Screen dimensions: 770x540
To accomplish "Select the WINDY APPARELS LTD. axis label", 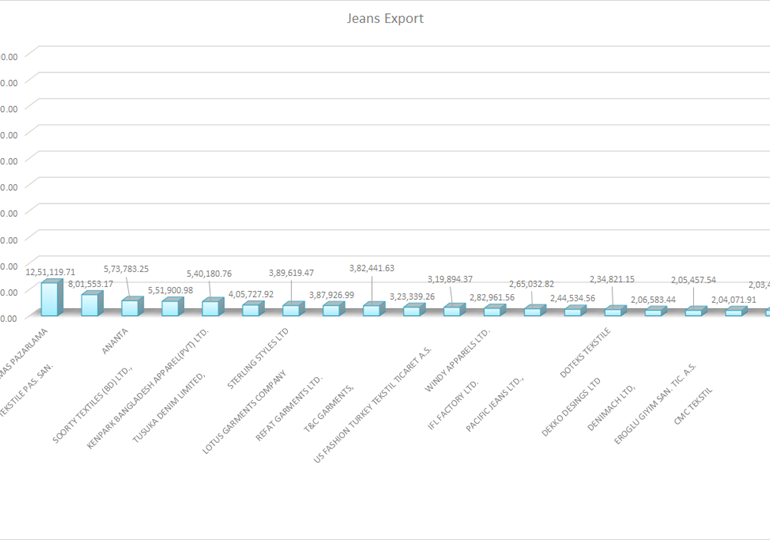I will click(x=457, y=360).
